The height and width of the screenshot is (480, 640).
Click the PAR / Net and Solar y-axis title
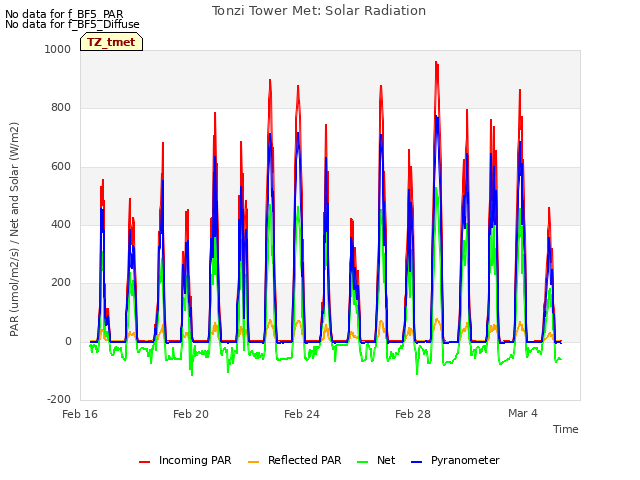14,229
